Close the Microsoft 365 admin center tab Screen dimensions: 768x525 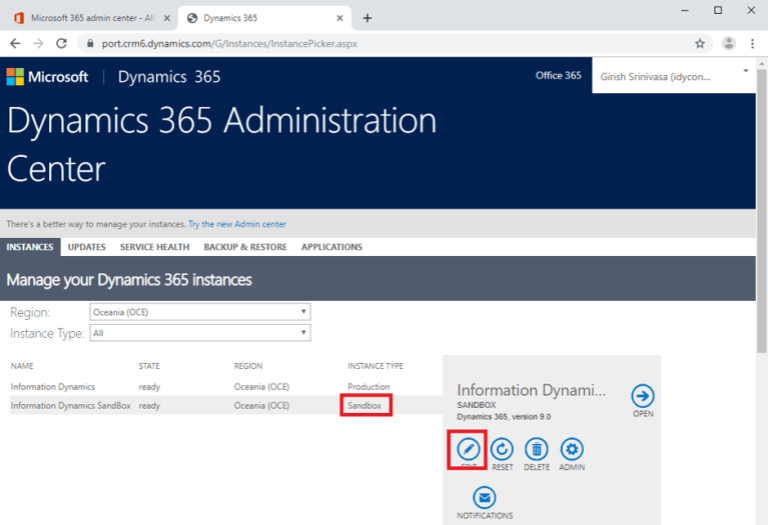coord(167,18)
